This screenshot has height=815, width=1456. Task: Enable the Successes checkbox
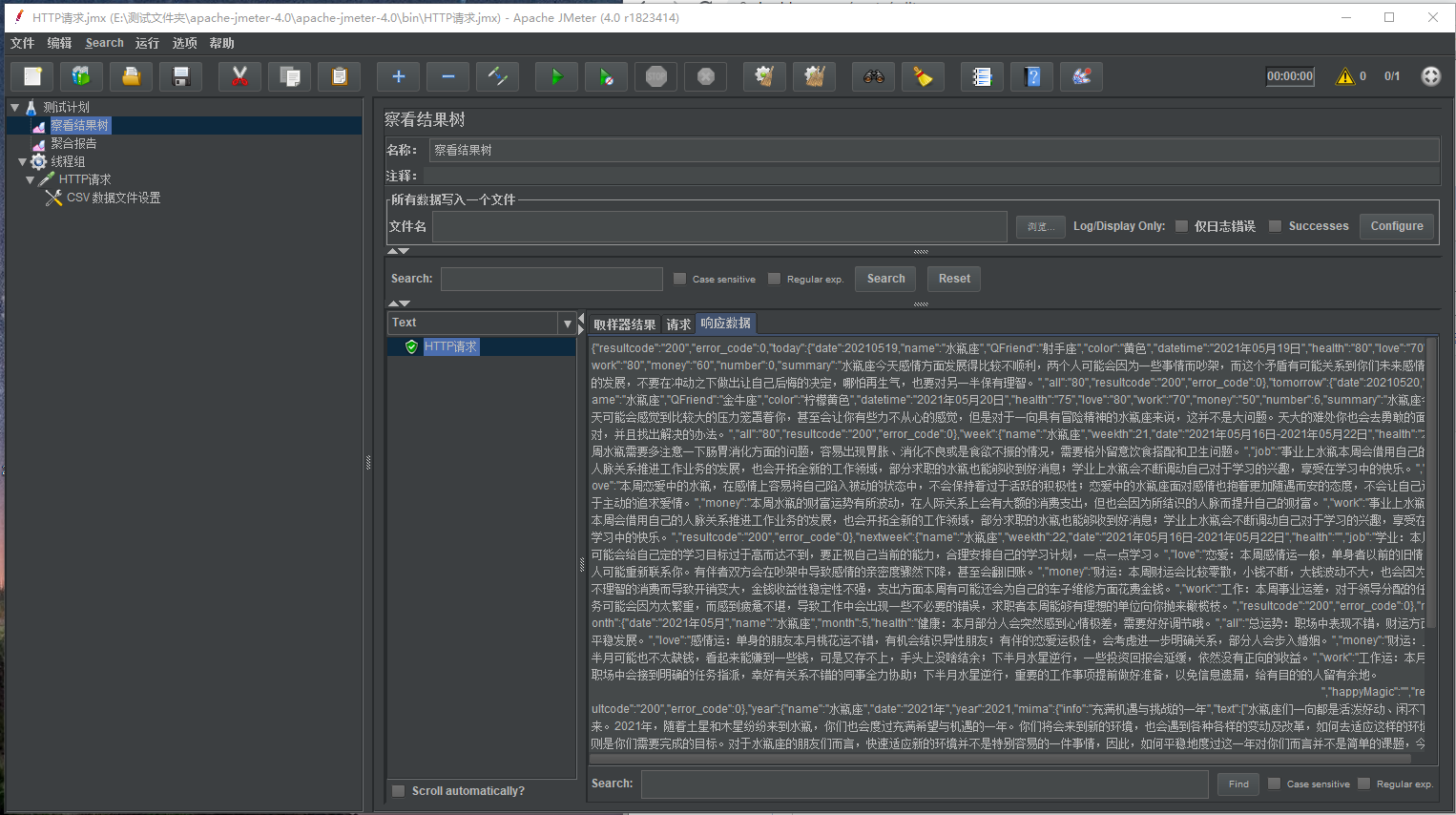(1275, 226)
